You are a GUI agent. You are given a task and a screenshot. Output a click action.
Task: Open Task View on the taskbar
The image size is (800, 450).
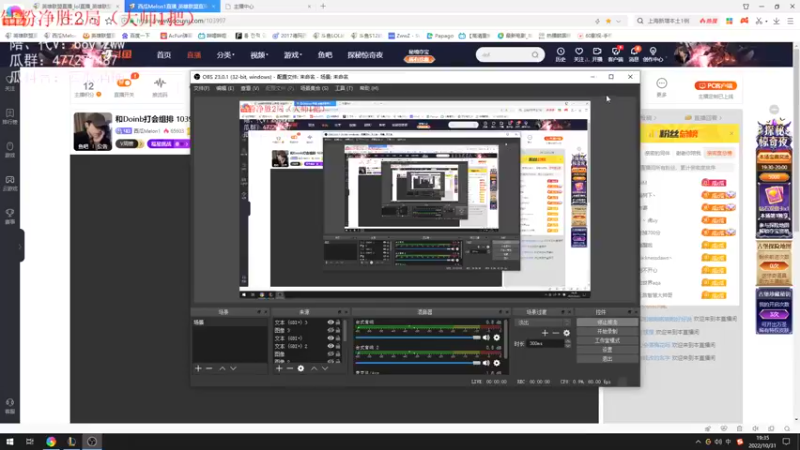[30, 441]
